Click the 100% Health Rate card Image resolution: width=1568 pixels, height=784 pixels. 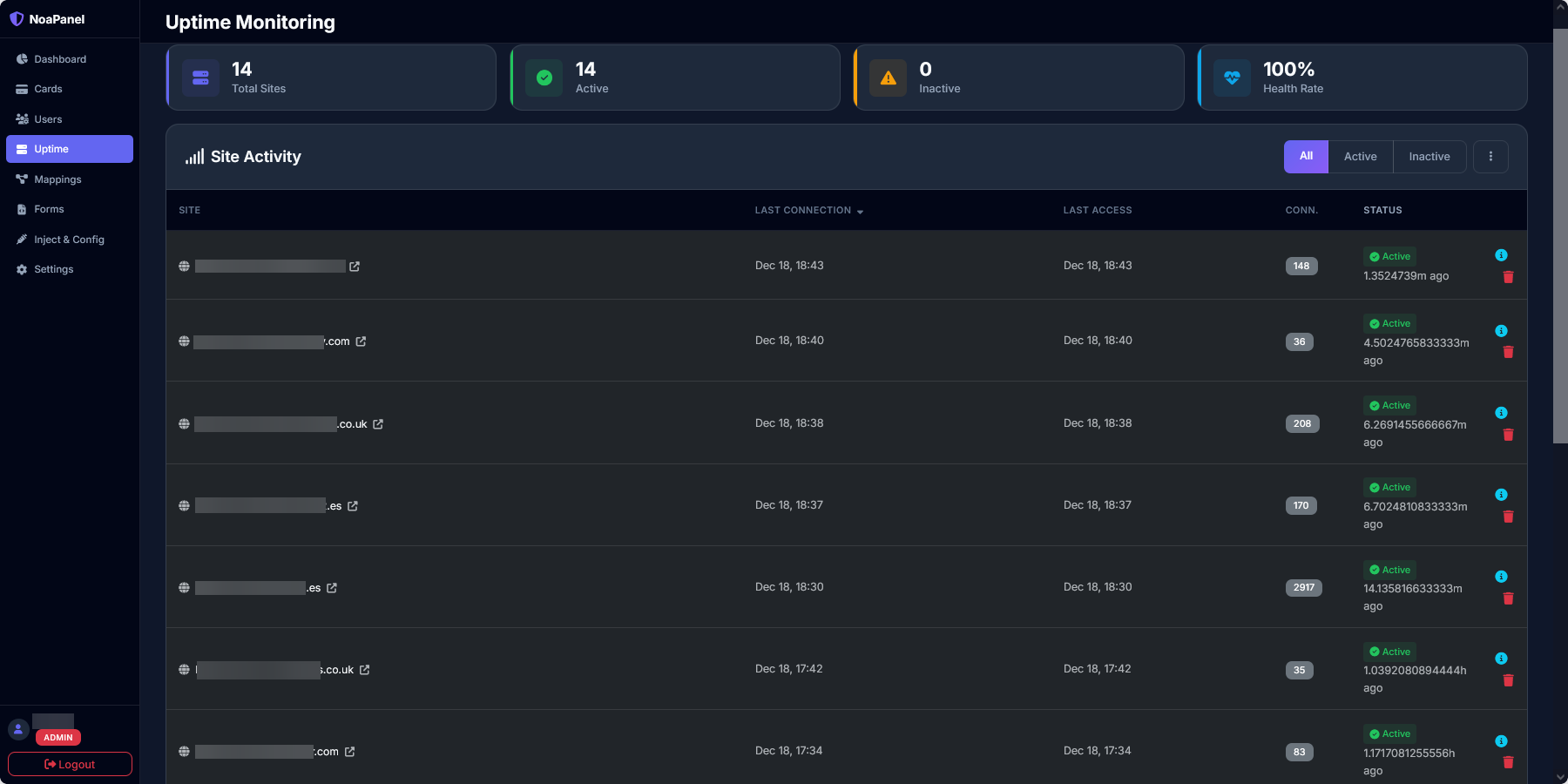pyautogui.click(x=1362, y=78)
